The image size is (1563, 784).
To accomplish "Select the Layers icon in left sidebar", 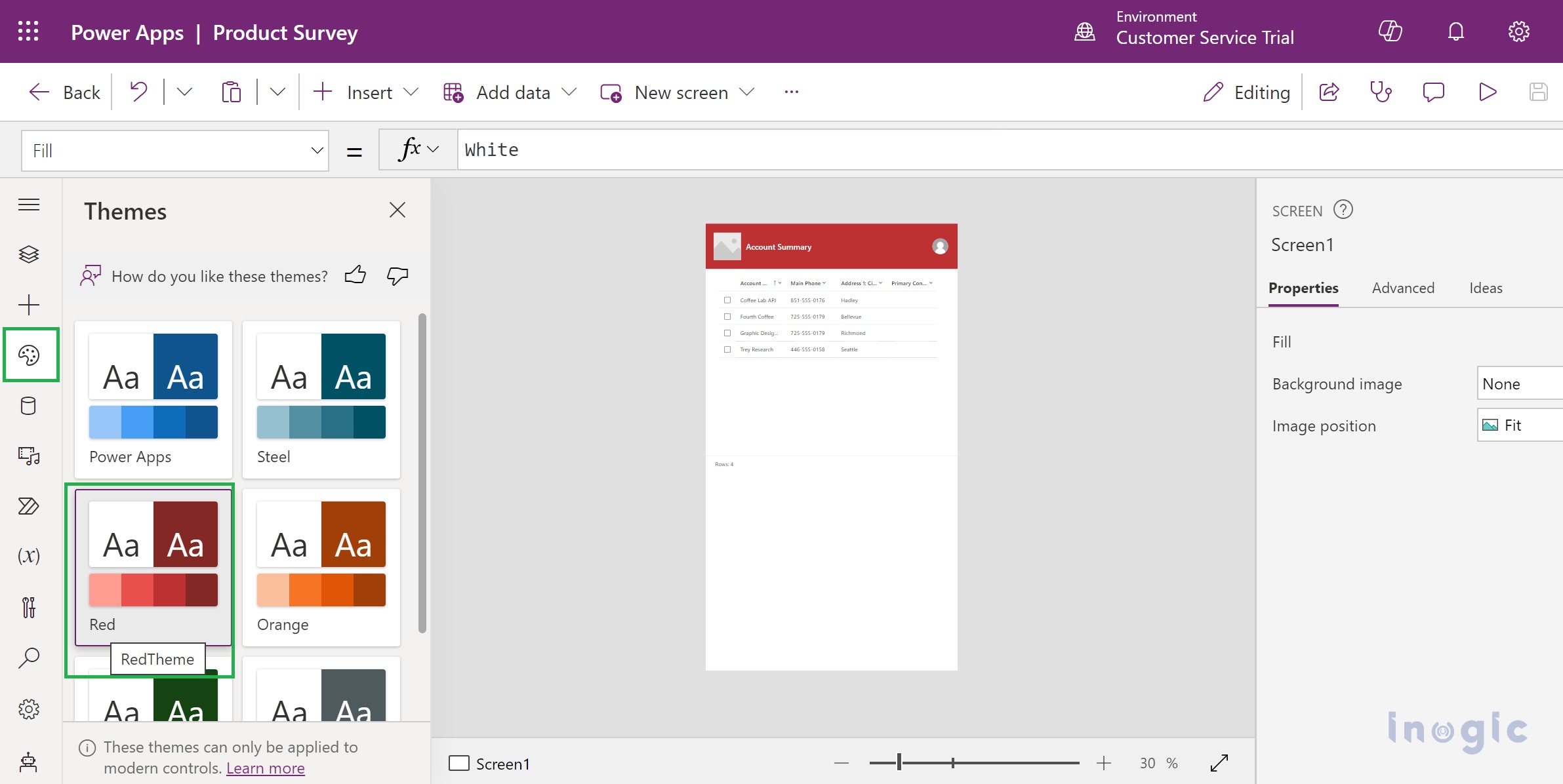I will (x=30, y=252).
